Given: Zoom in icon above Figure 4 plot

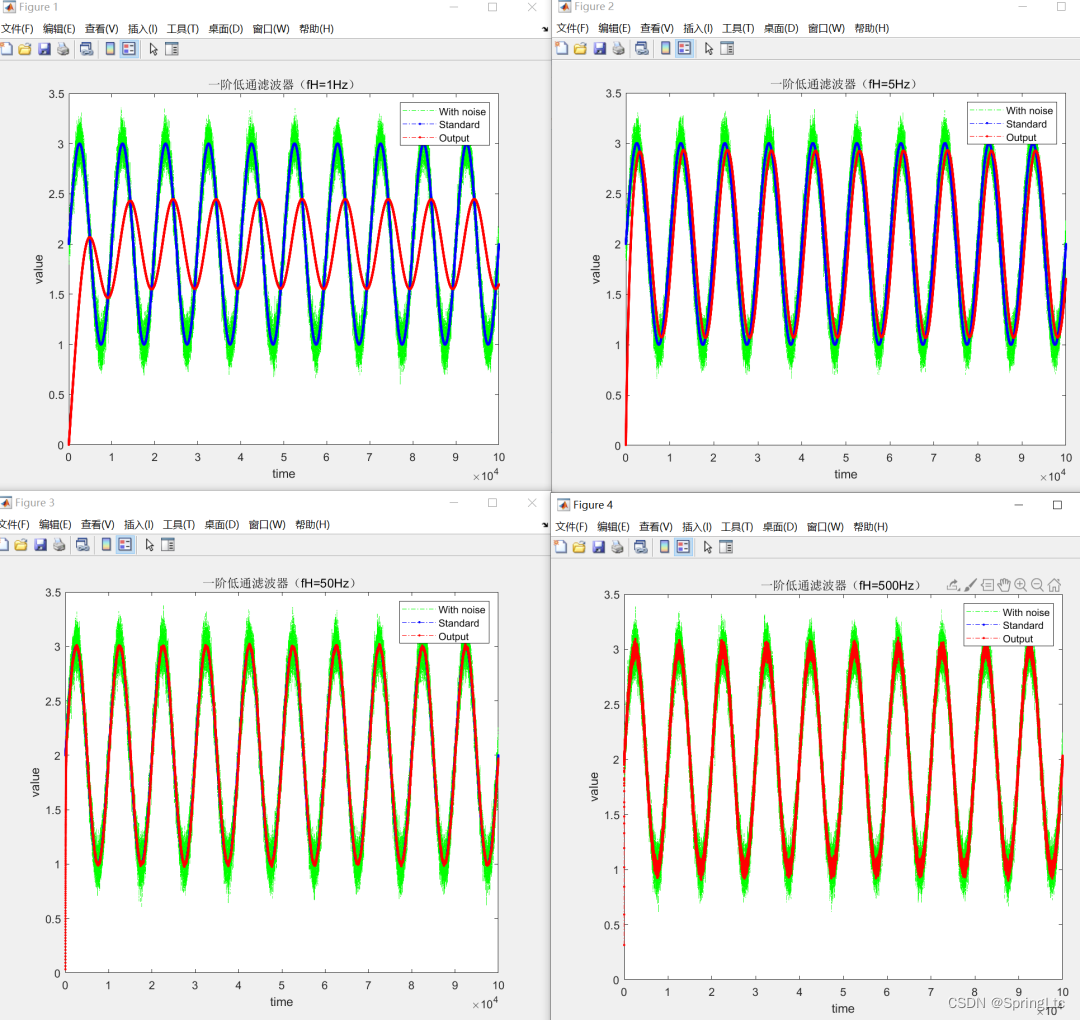Looking at the screenshot, I should click(x=1021, y=585).
